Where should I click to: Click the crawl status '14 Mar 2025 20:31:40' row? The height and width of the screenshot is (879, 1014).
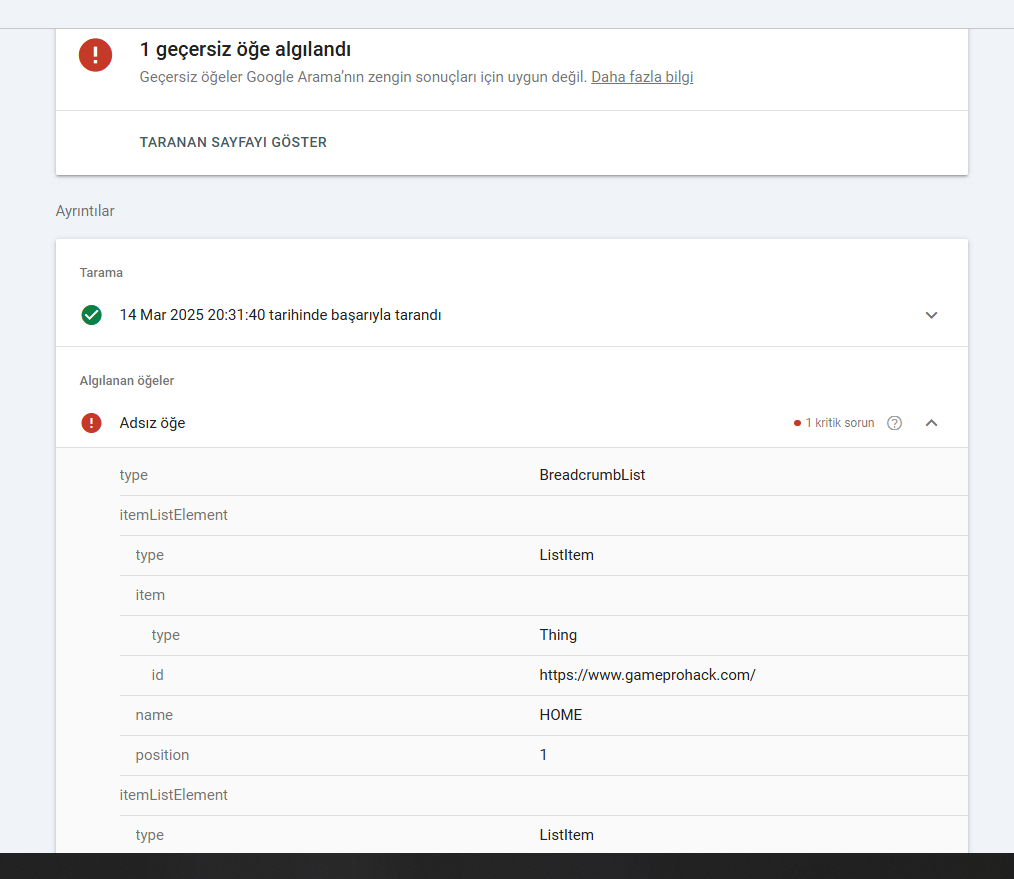[512, 315]
